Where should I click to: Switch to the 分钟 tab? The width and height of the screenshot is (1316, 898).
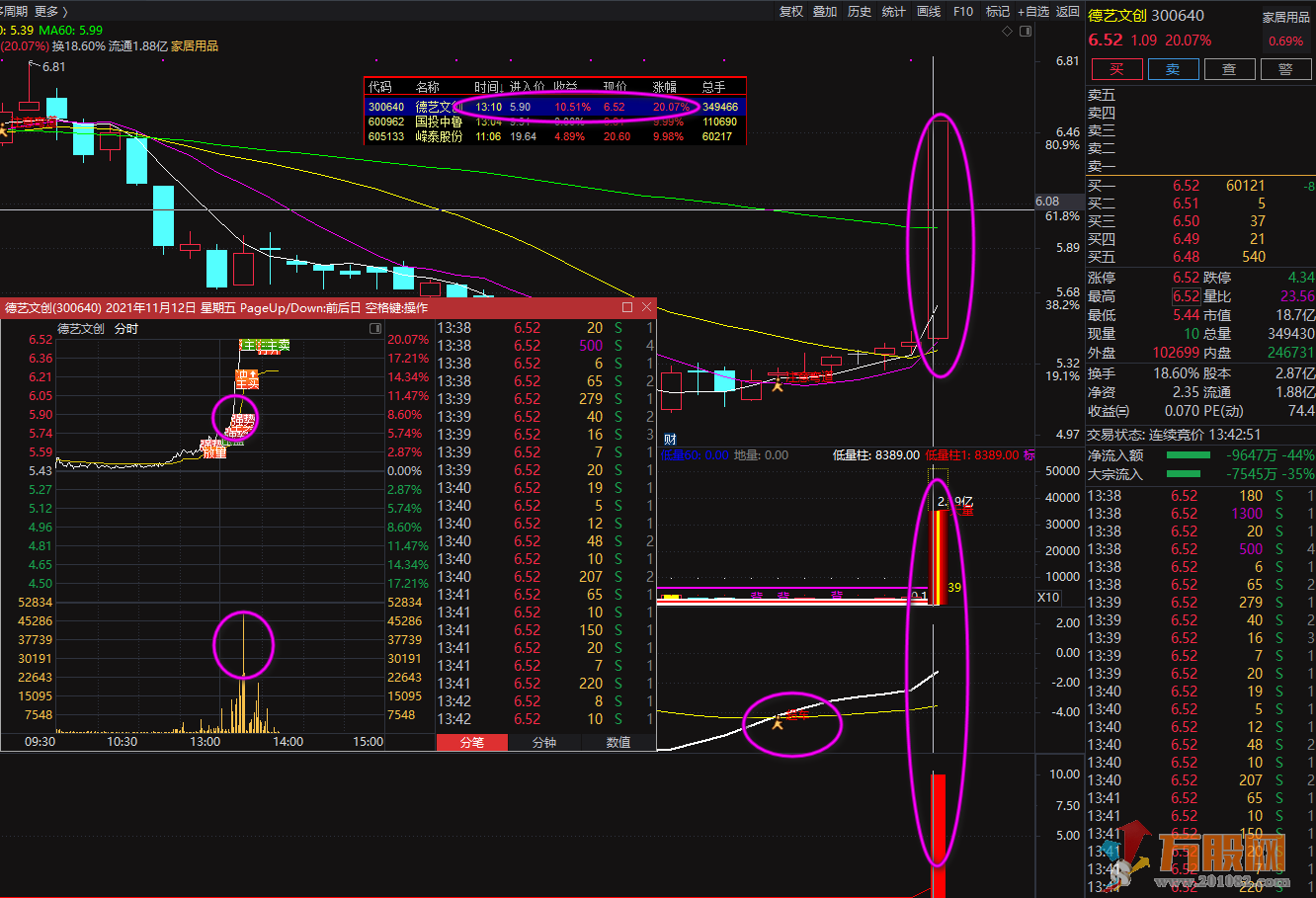[544, 742]
